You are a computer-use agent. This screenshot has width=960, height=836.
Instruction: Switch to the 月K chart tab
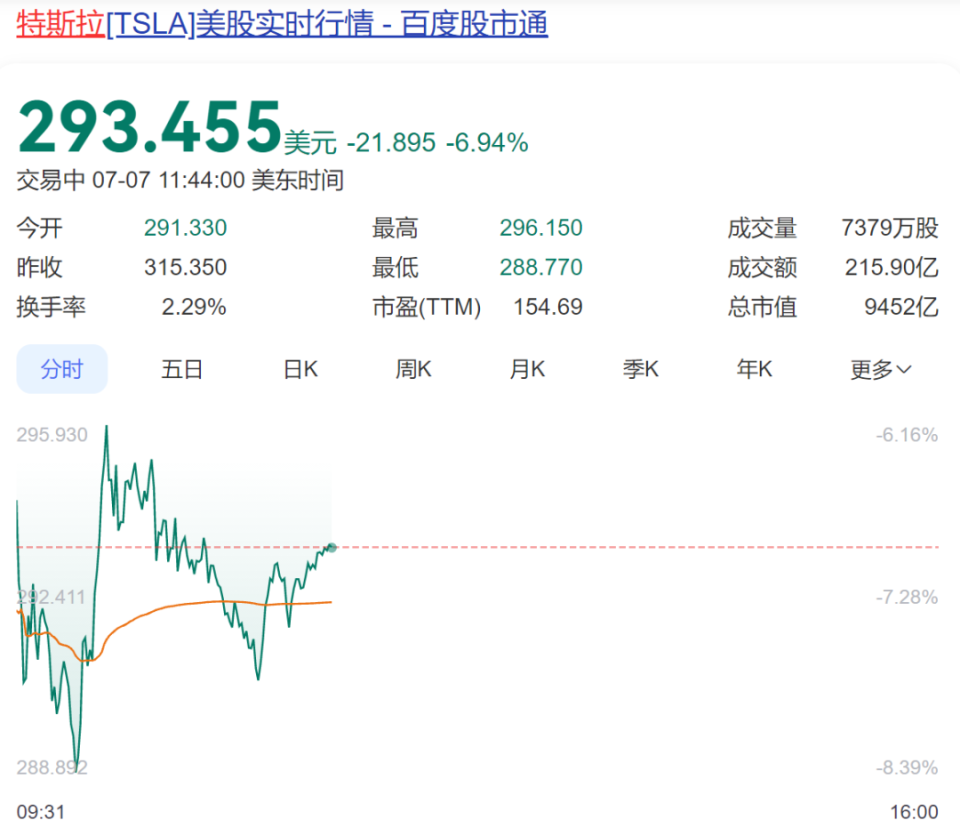click(x=527, y=369)
